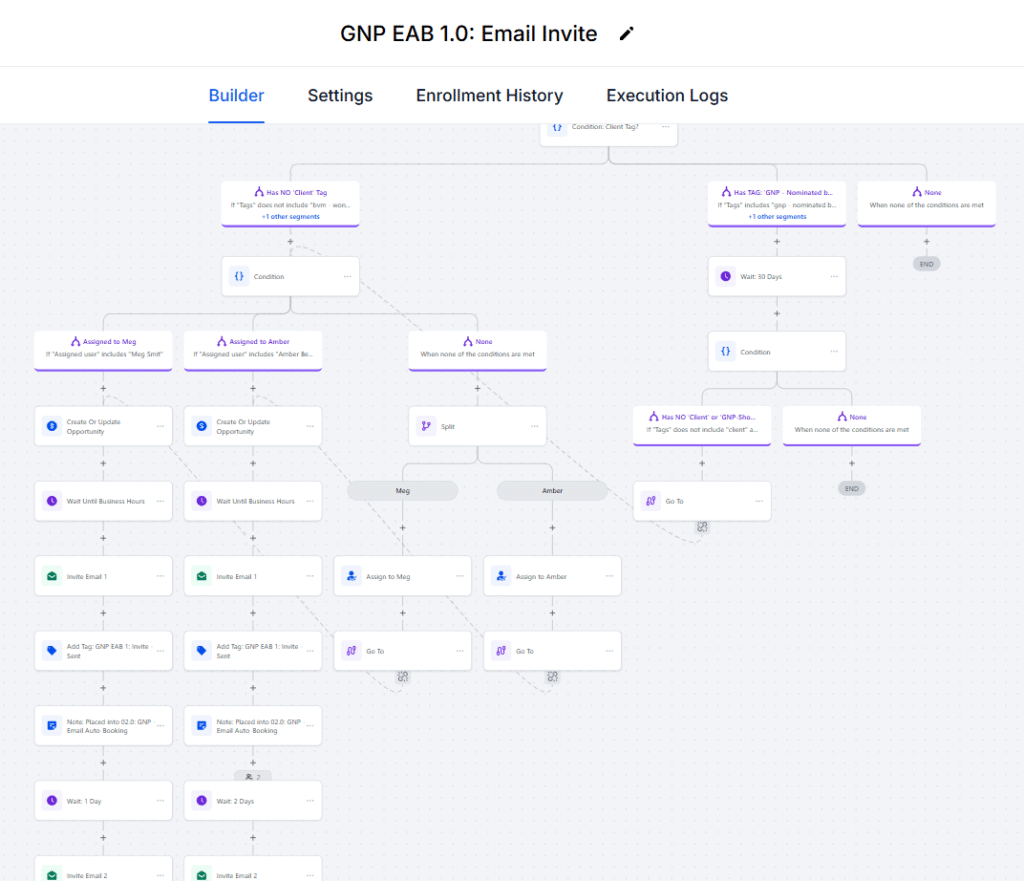Click the clock icon on Wait: 1 Day
This screenshot has height=881, width=1024.
coord(51,801)
